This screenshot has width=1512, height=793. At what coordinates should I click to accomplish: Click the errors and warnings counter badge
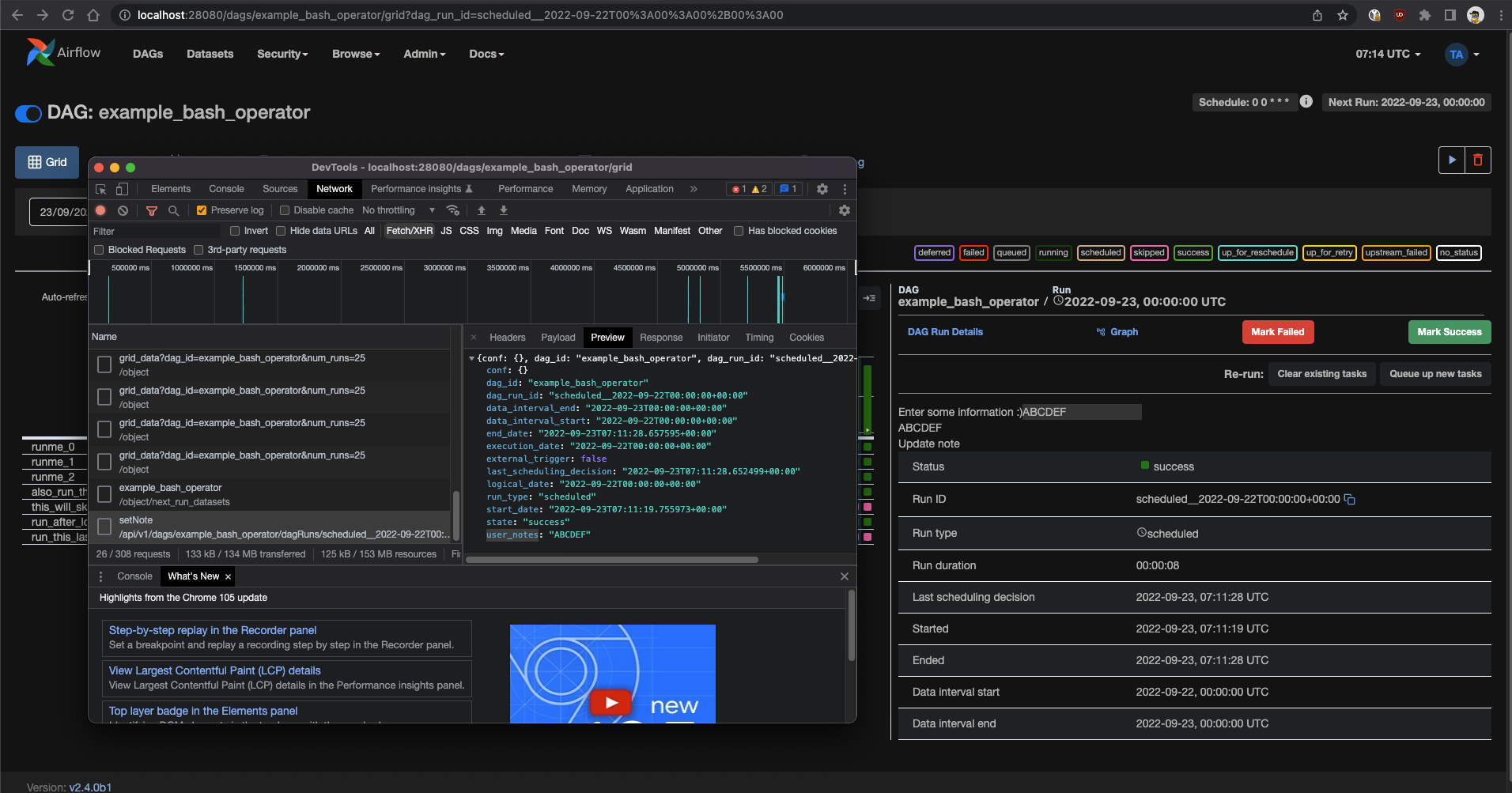tap(749, 189)
